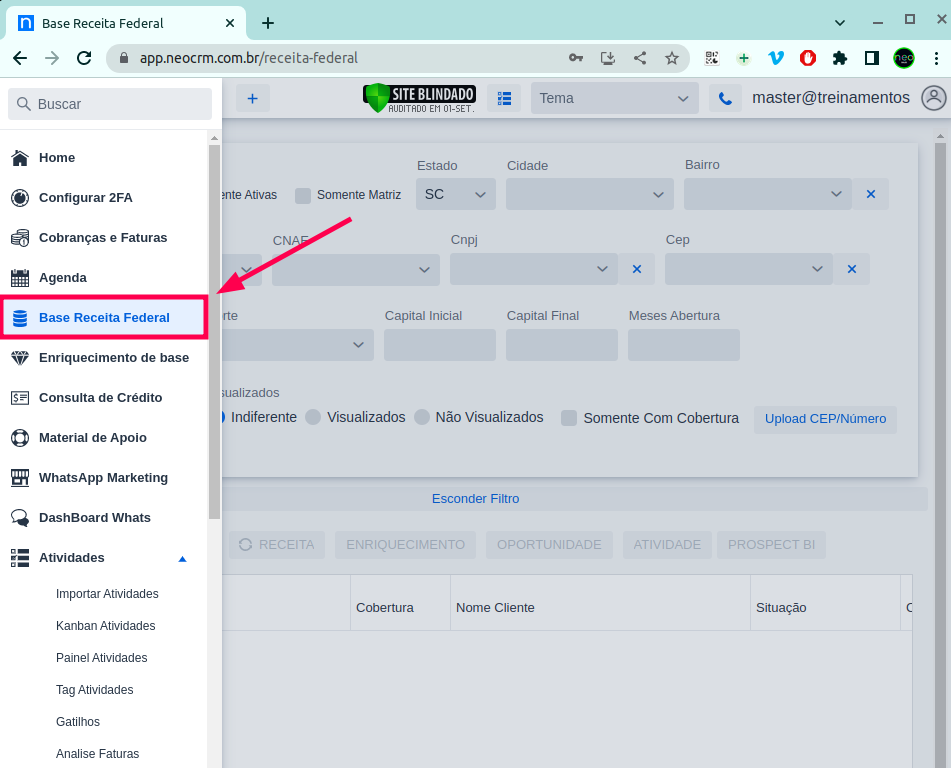Viewport: 951px width, 768px height.
Task: Click the Upload CEP/Número button
Action: 825,419
